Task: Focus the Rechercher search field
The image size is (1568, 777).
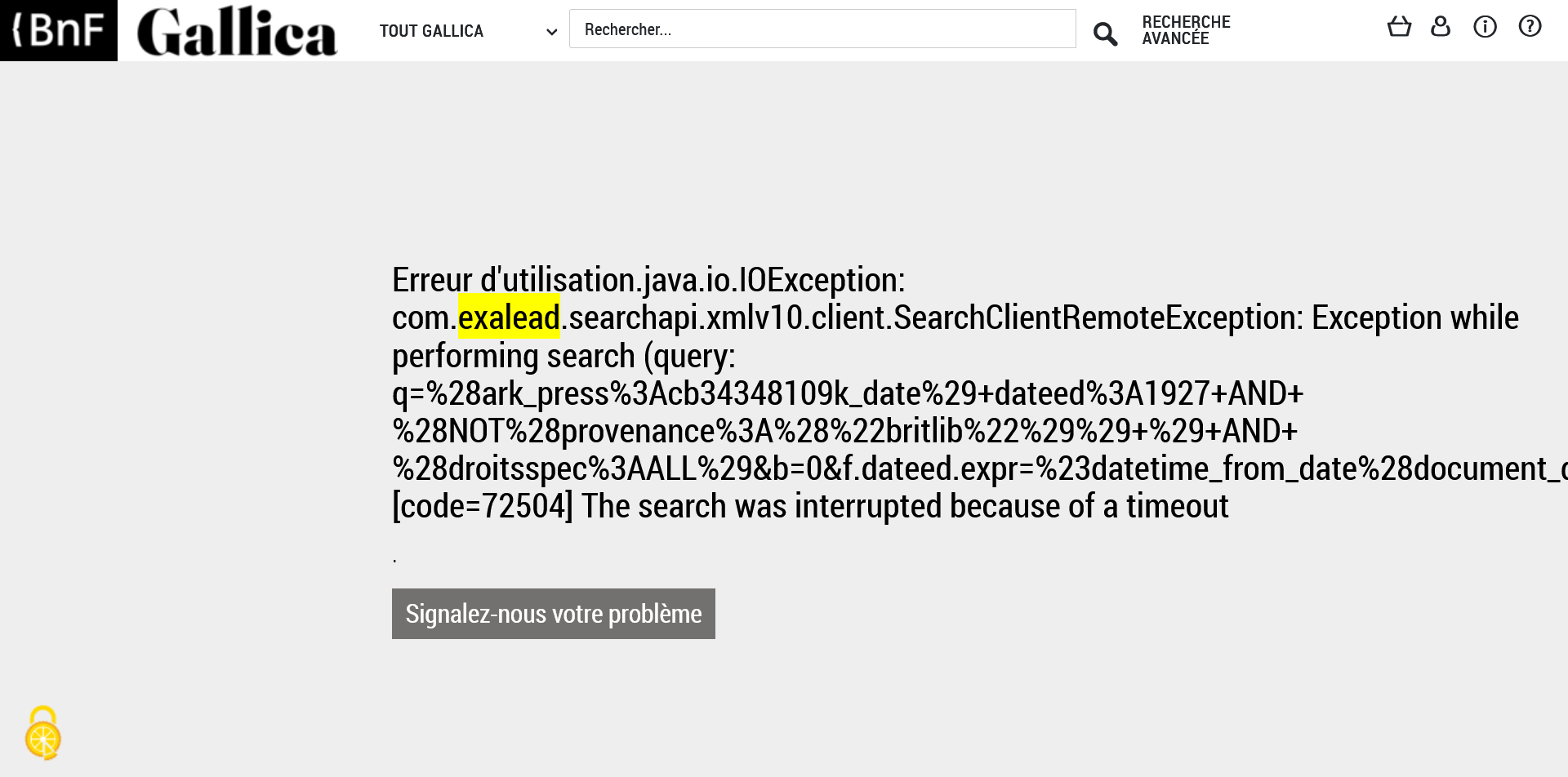Action: [822, 29]
